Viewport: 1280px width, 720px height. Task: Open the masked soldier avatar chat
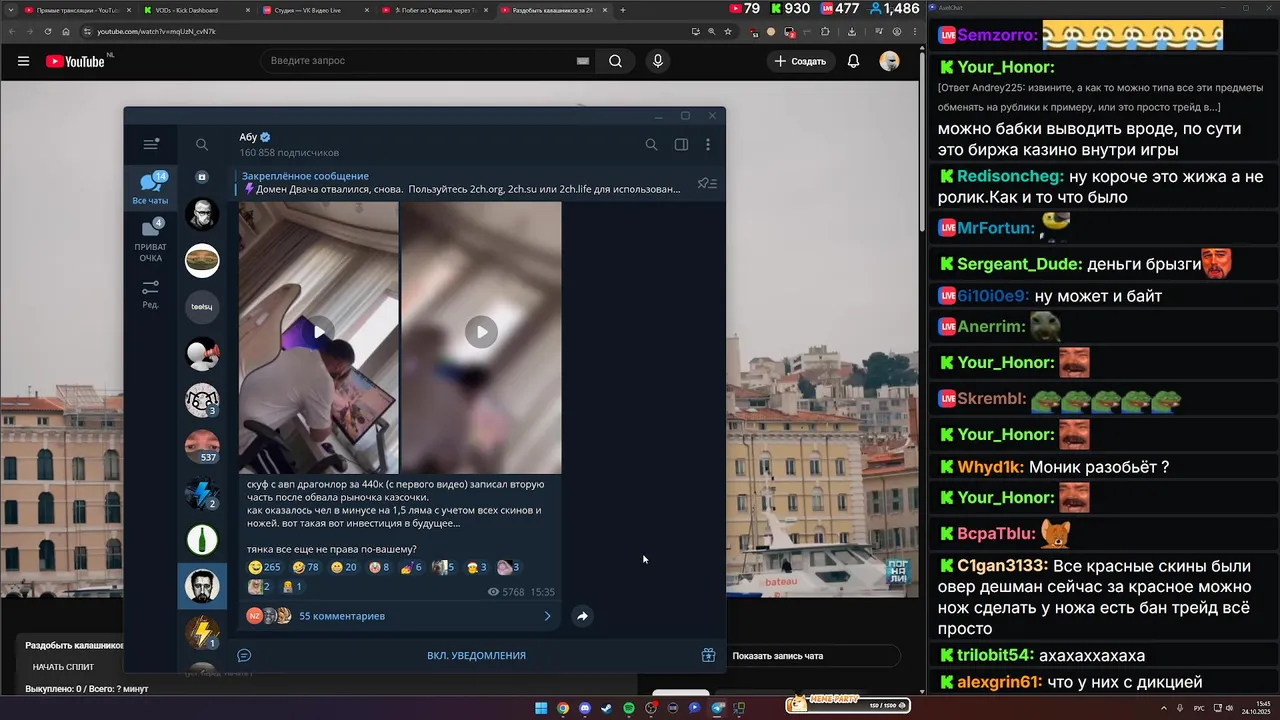point(202,214)
